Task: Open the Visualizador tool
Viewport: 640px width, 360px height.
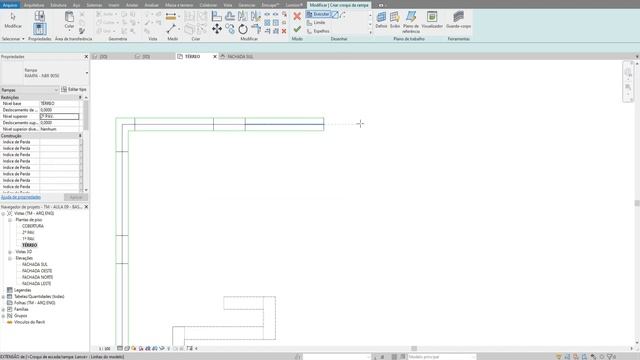Action: click(432, 19)
